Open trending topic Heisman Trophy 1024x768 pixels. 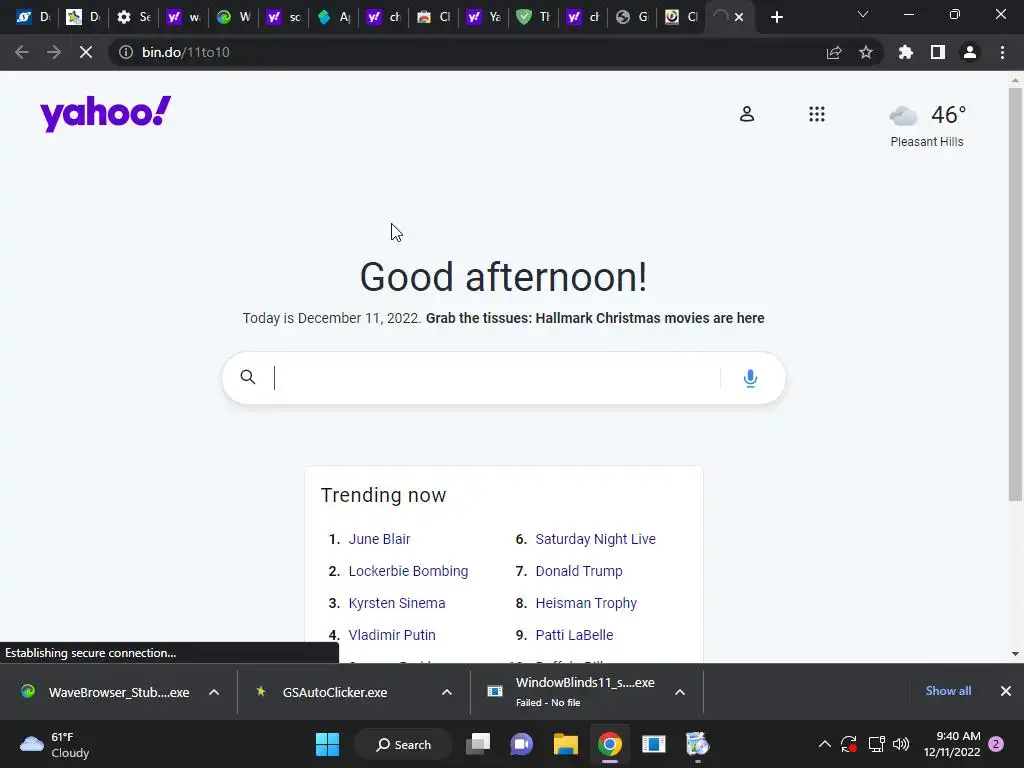point(586,603)
